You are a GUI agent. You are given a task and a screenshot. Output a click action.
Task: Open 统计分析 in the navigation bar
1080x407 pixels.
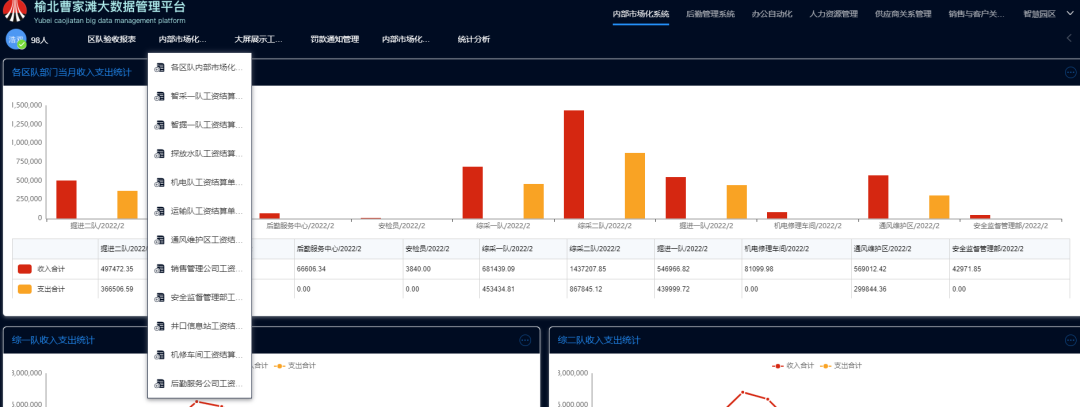tap(473, 40)
